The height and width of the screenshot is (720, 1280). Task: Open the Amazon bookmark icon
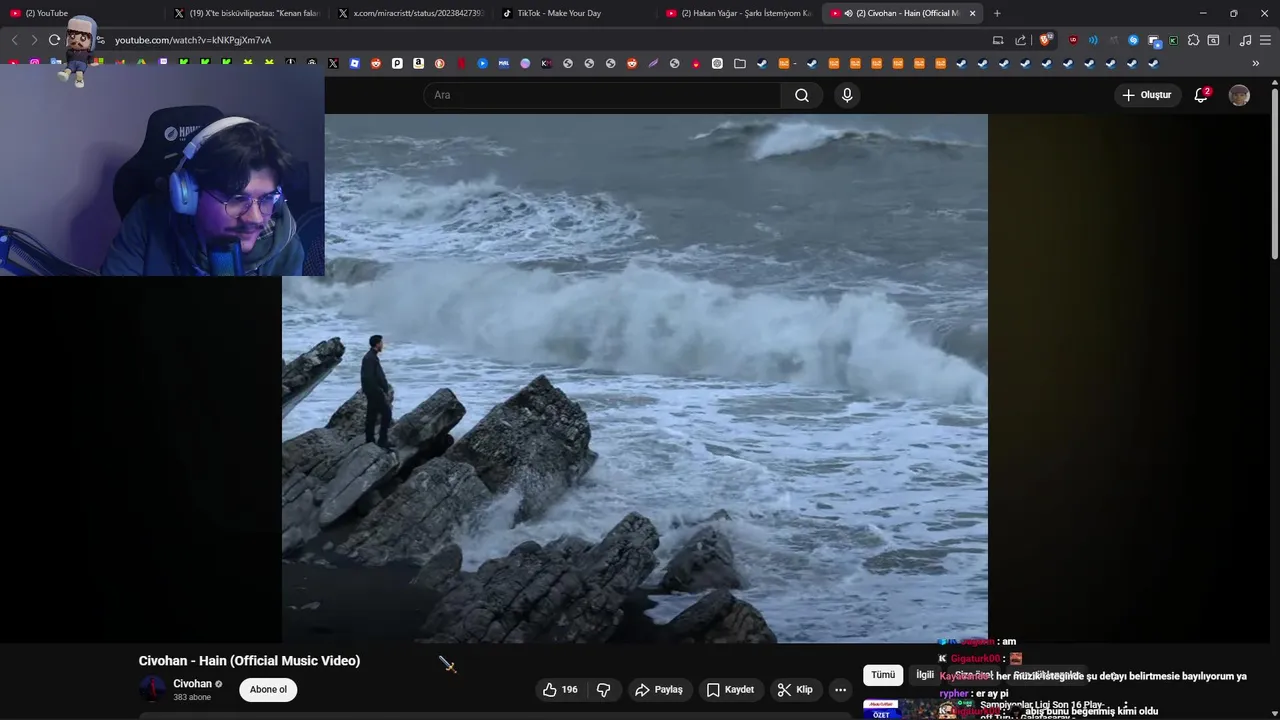[x=418, y=63]
